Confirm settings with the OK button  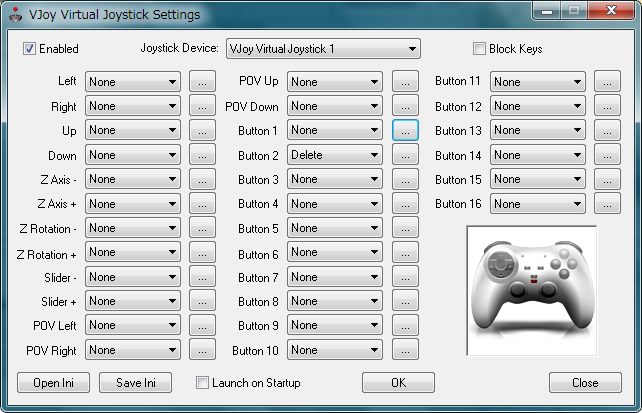coord(398,383)
